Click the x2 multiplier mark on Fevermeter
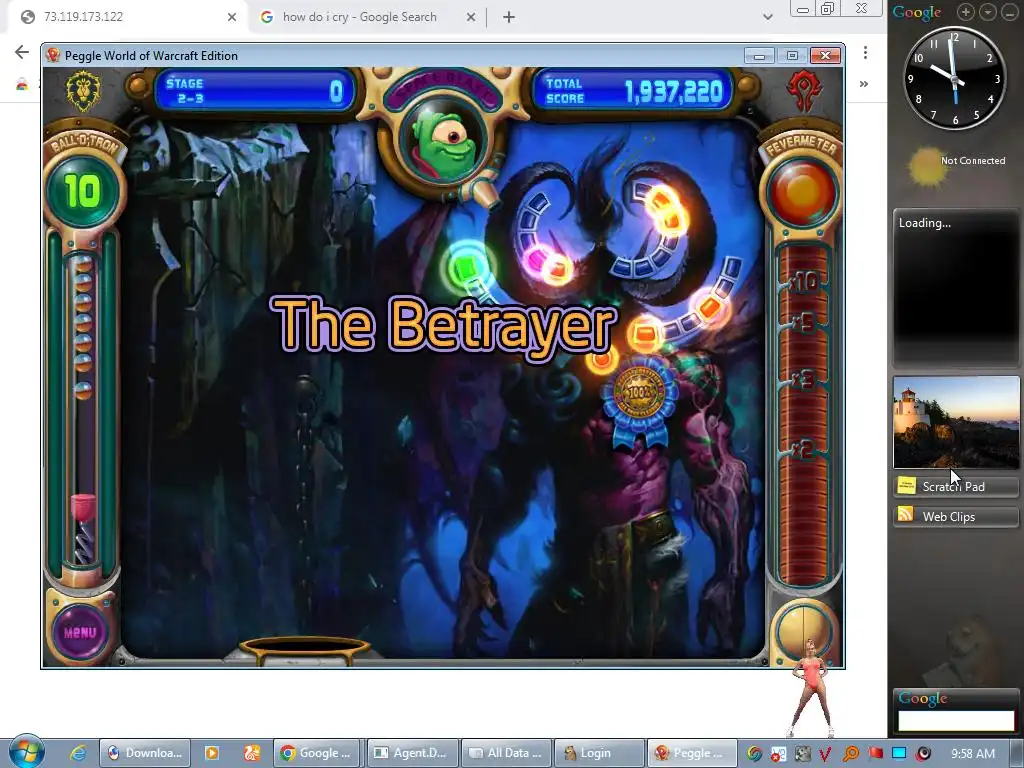 click(804, 450)
